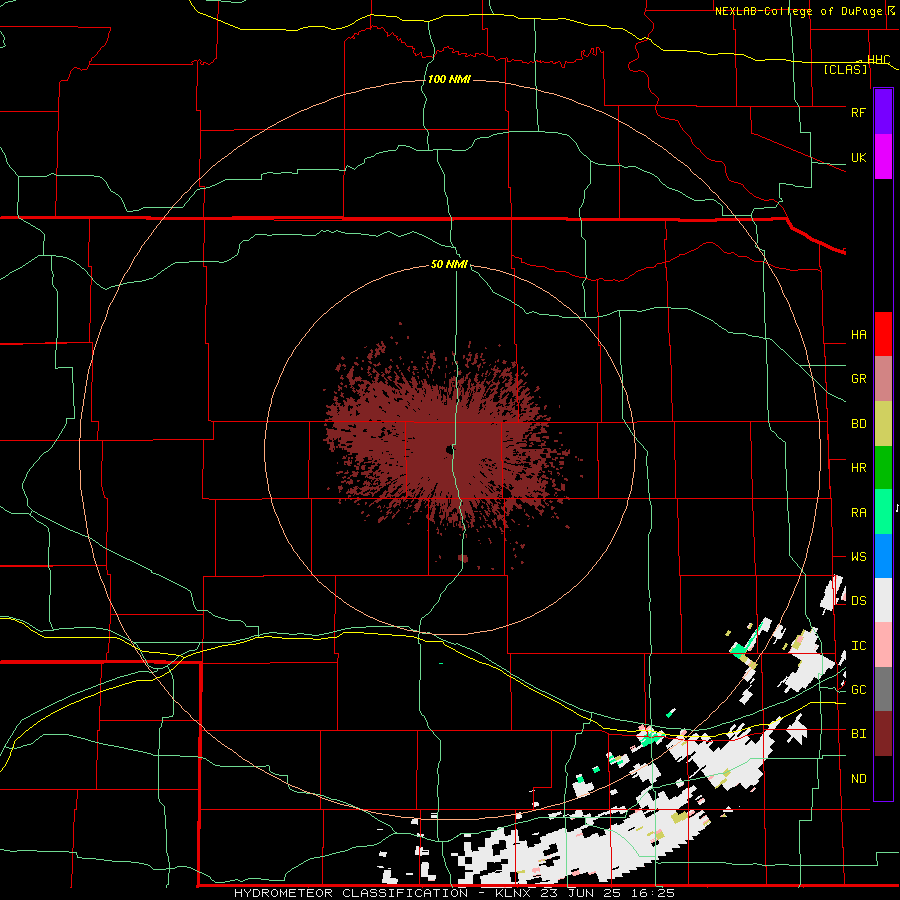Click the RF legend label

coord(858,112)
